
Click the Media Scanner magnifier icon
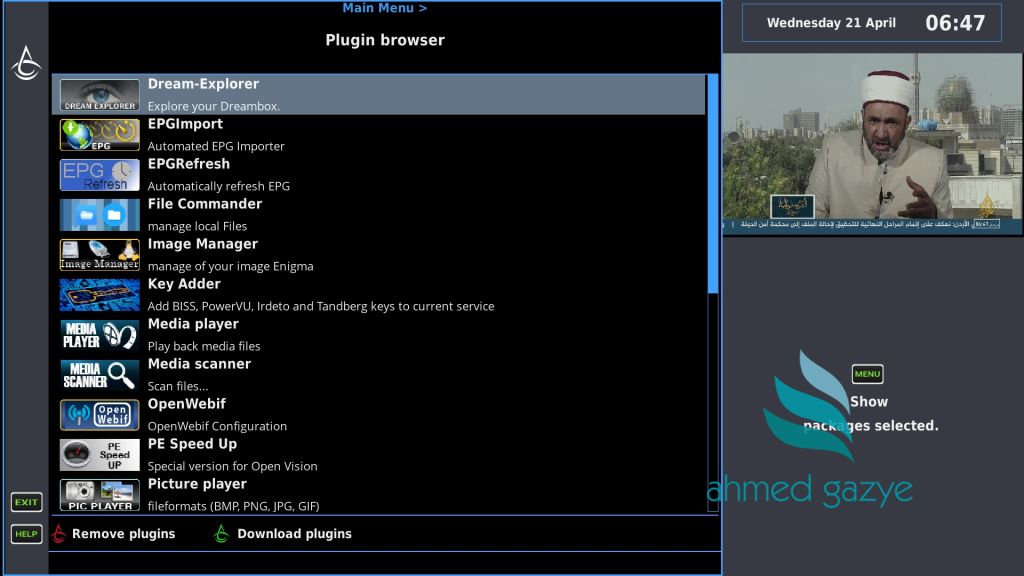(99, 375)
